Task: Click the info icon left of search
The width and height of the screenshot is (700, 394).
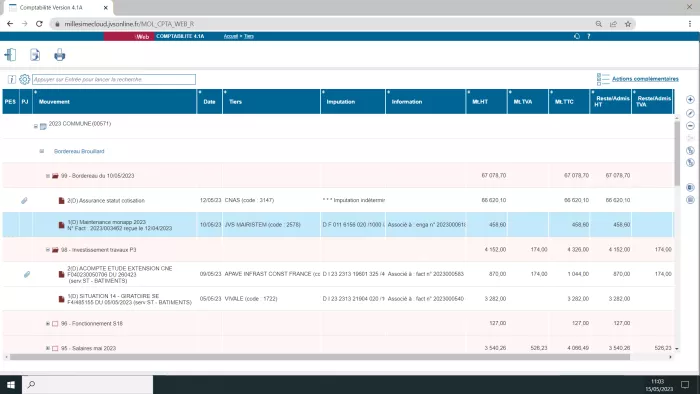Action: click(12, 79)
